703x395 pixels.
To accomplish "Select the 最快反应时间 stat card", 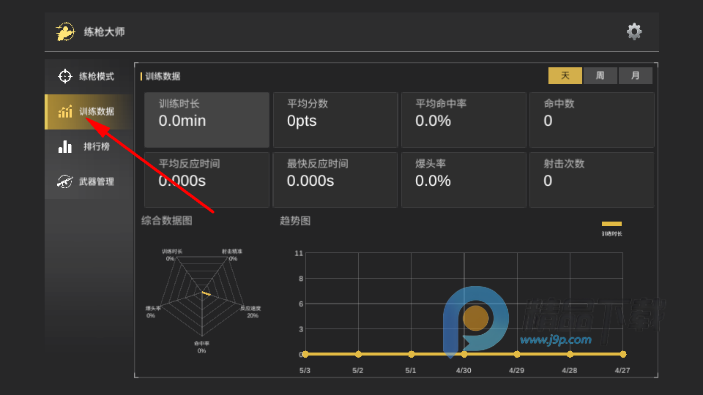I will click(335, 180).
